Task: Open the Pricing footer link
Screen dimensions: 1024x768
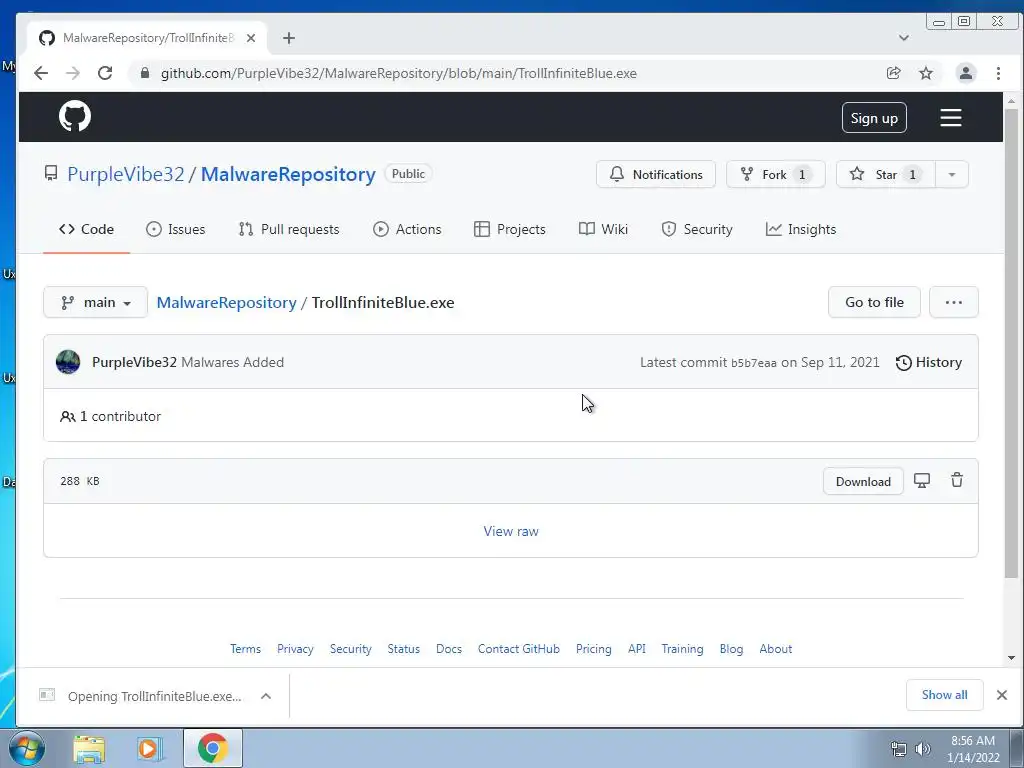Action: [x=594, y=648]
